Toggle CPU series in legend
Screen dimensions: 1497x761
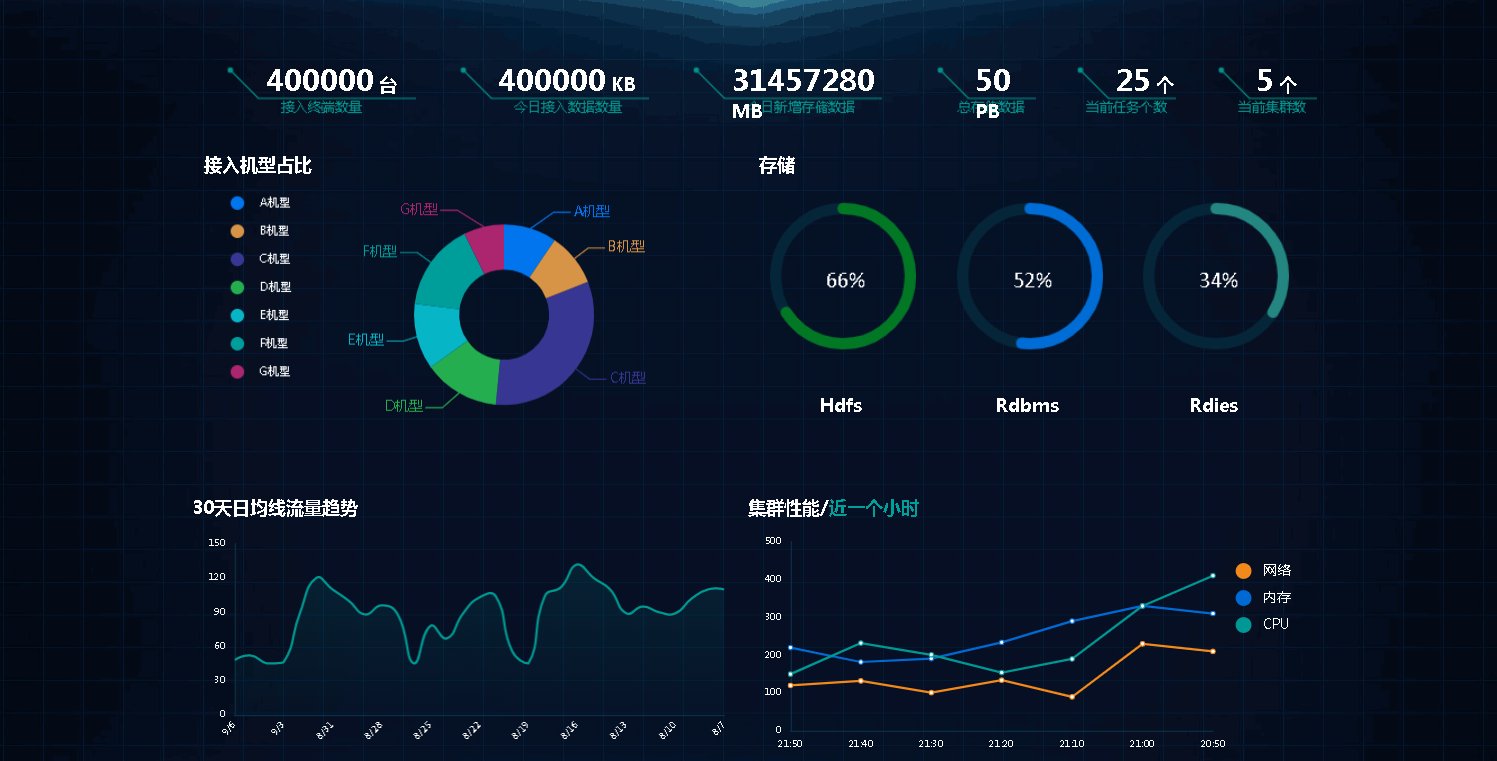pyautogui.click(x=1262, y=624)
